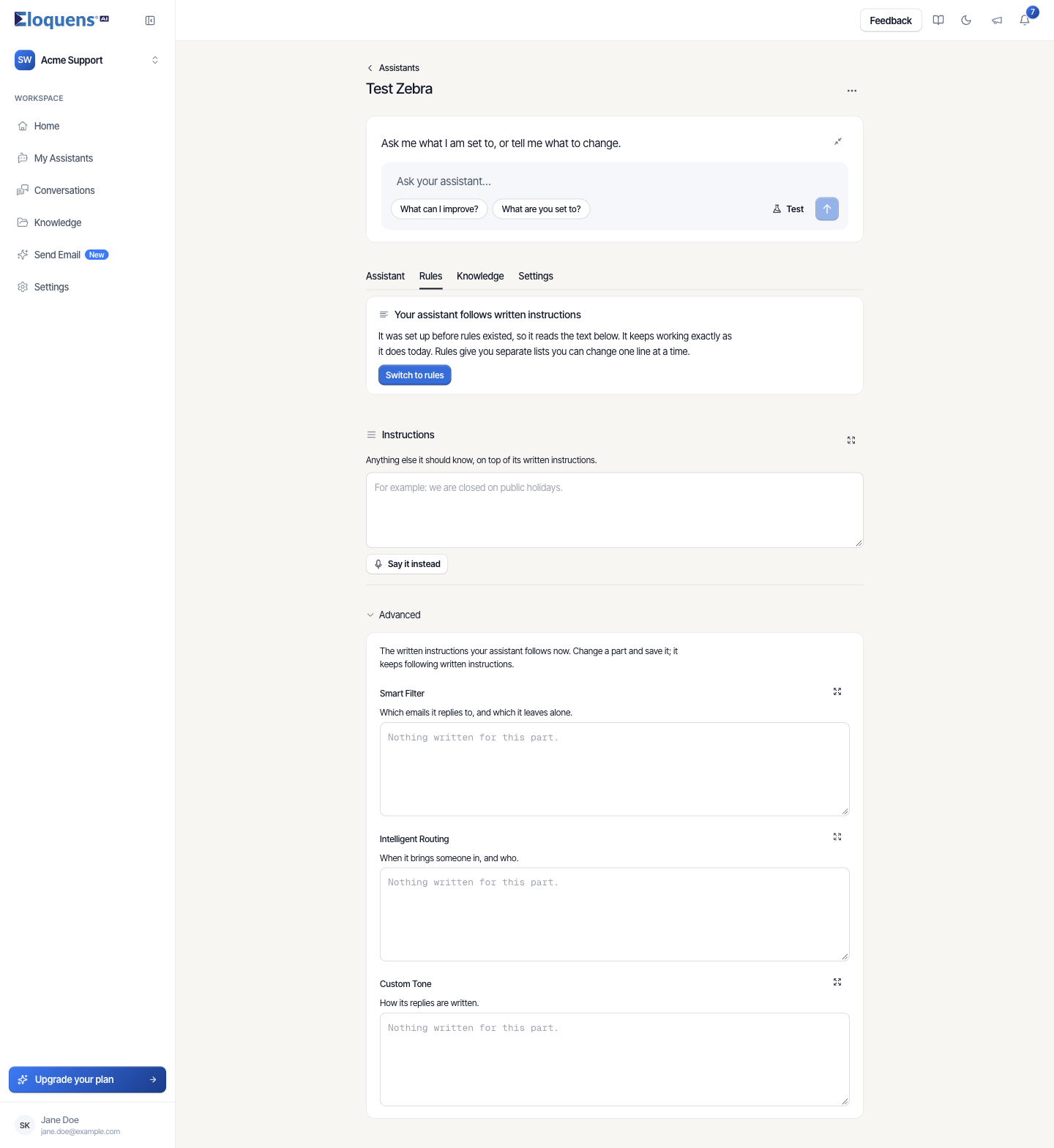Open notifications bell icon

(x=1025, y=20)
